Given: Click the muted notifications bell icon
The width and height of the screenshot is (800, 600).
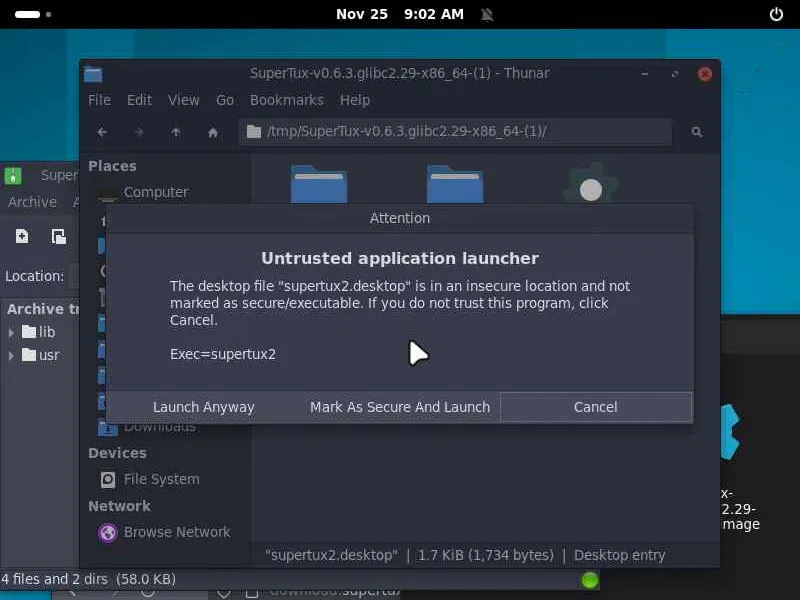Looking at the screenshot, I should point(487,14).
